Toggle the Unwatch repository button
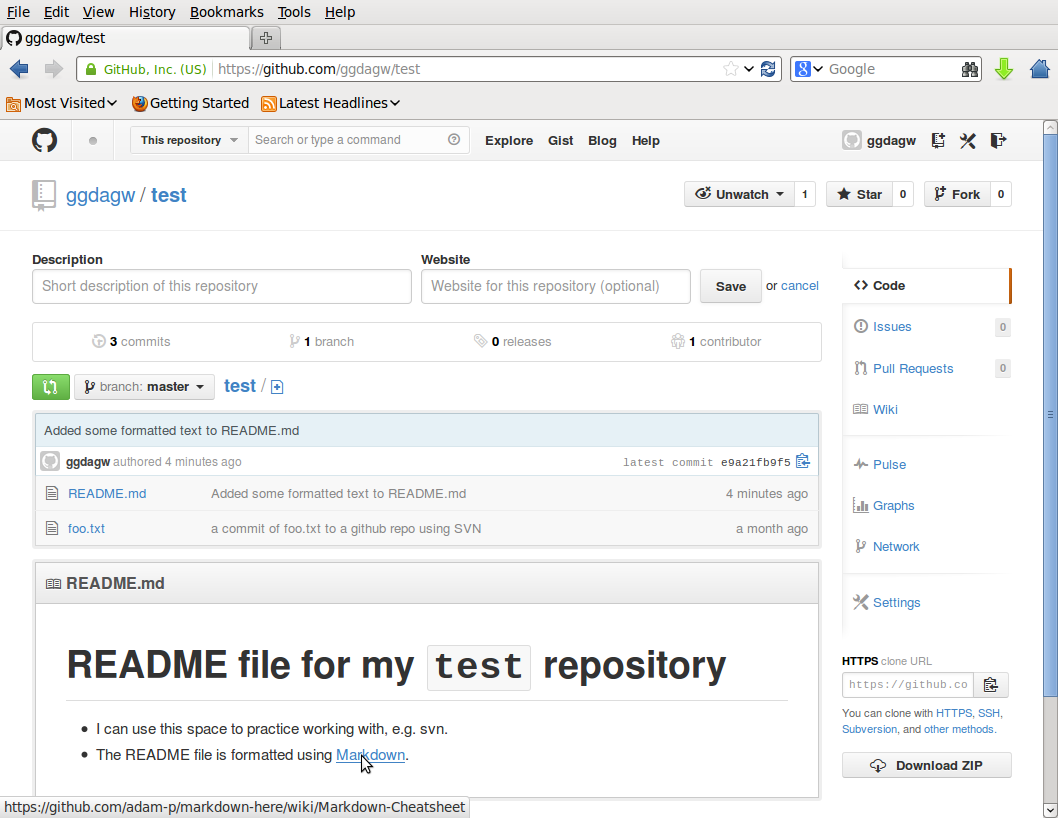The height and width of the screenshot is (818, 1058). (x=740, y=194)
